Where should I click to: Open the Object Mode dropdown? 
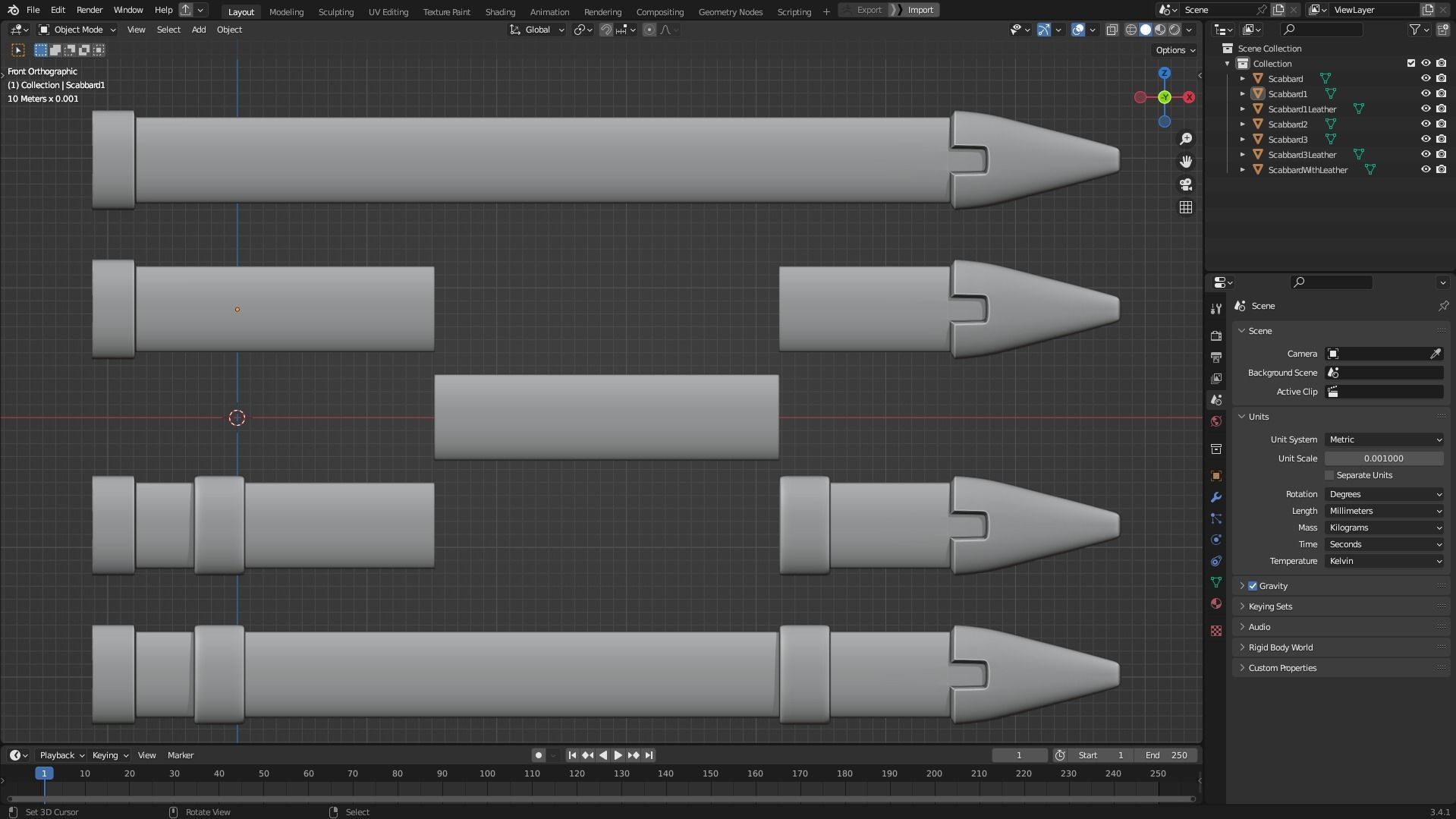click(77, 30)
